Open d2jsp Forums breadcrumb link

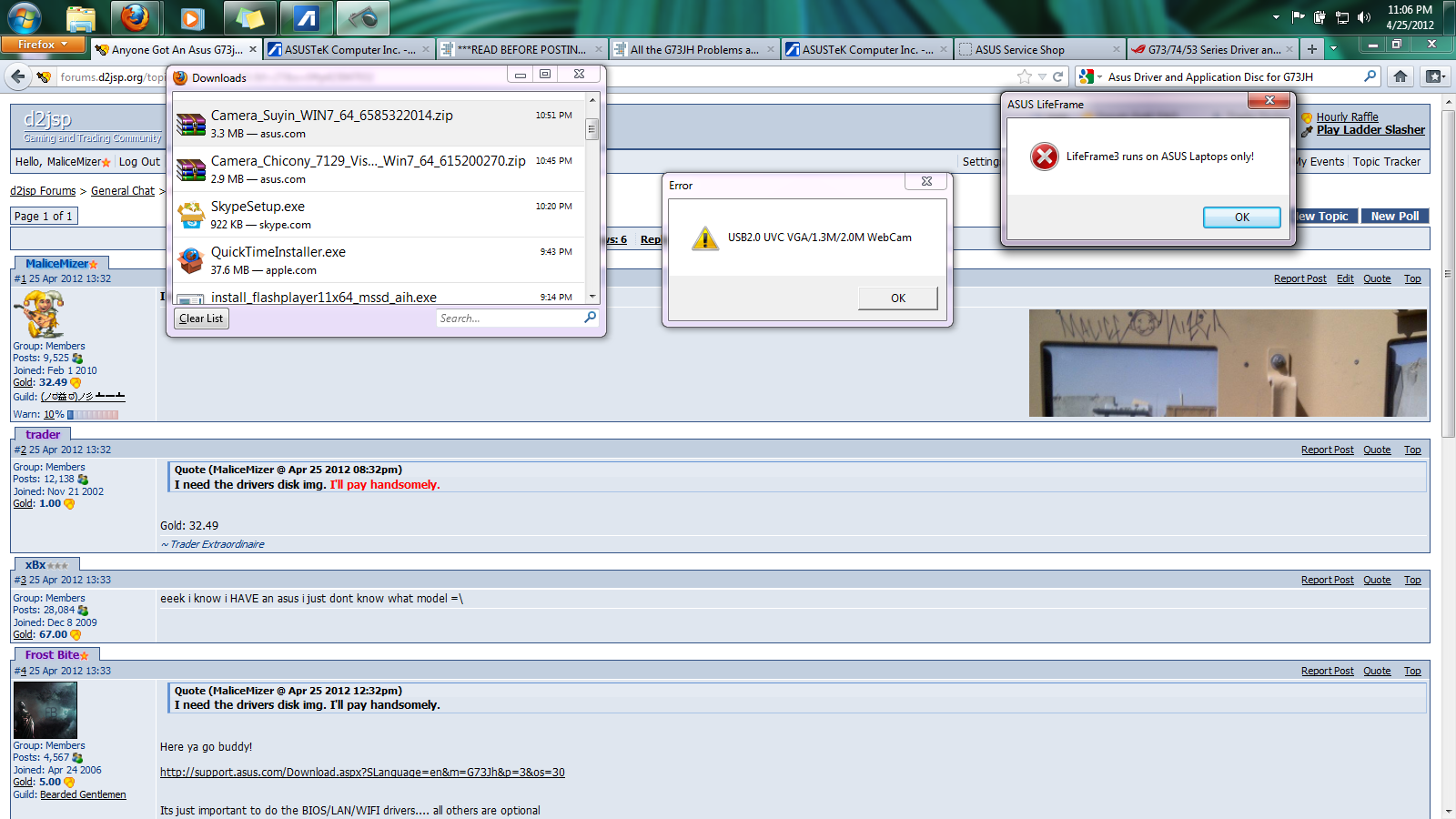pos(43,191)
